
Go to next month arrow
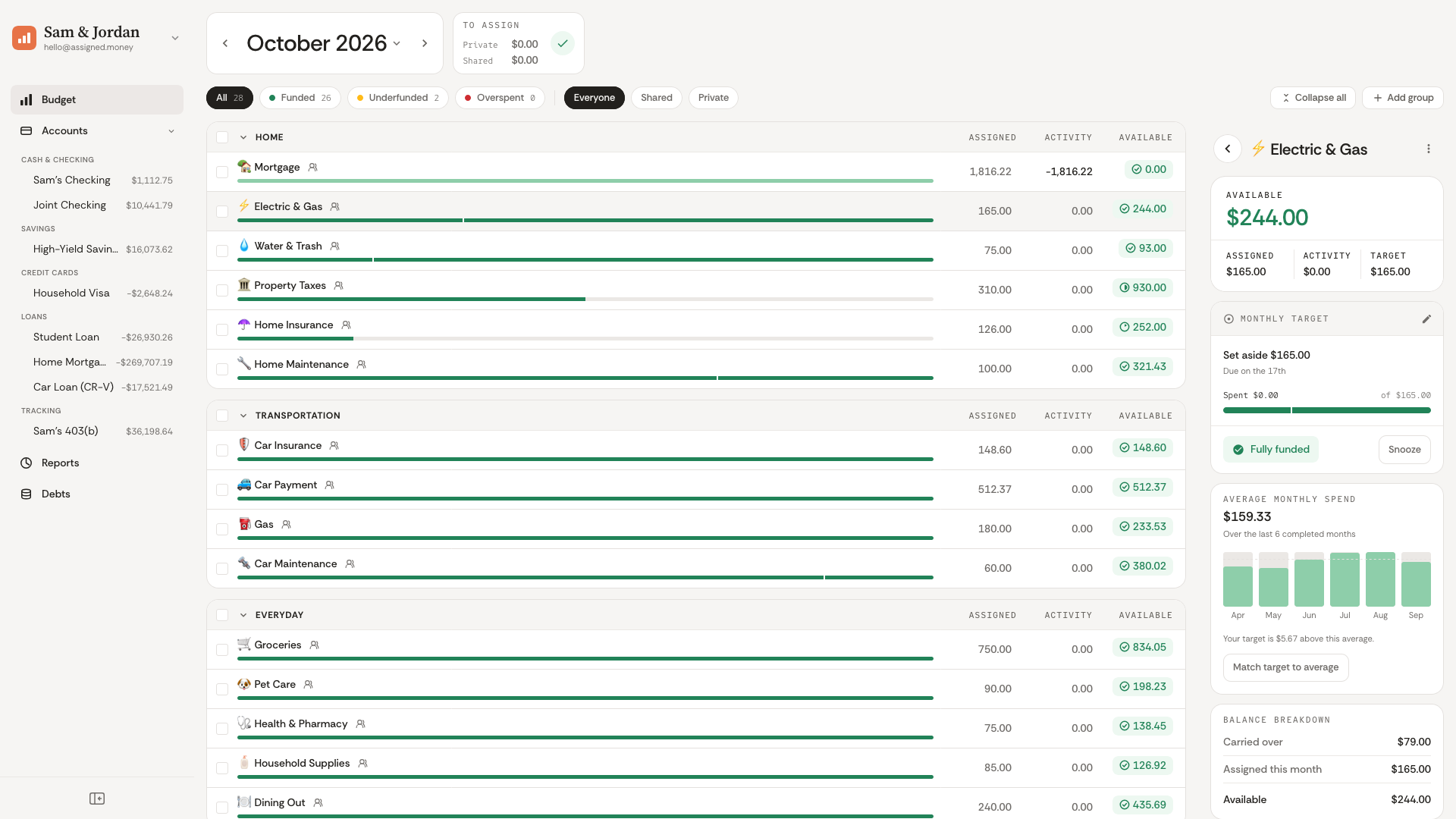point(425,43)
